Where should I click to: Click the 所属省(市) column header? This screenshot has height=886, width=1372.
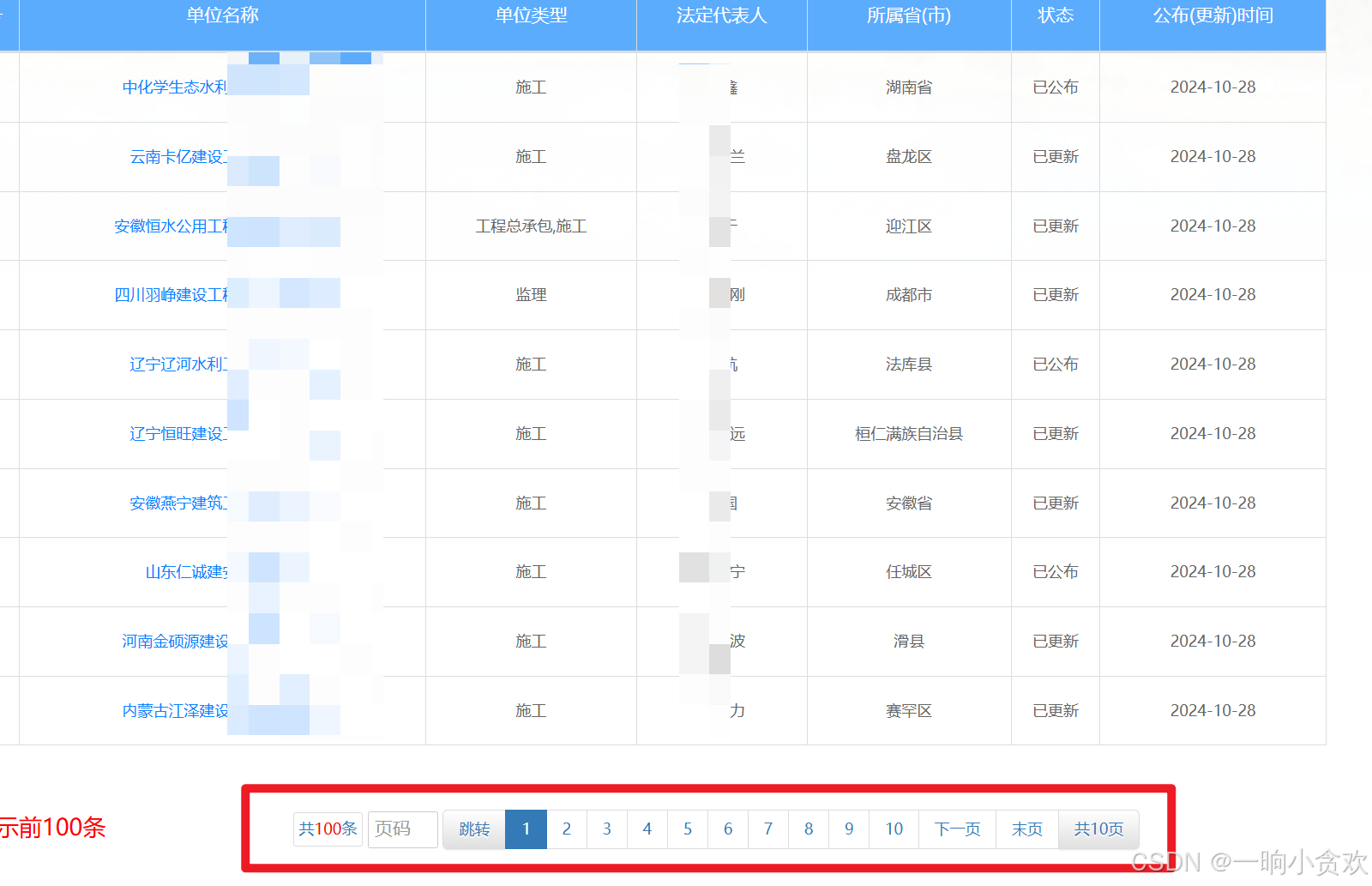tap(909, 15)
